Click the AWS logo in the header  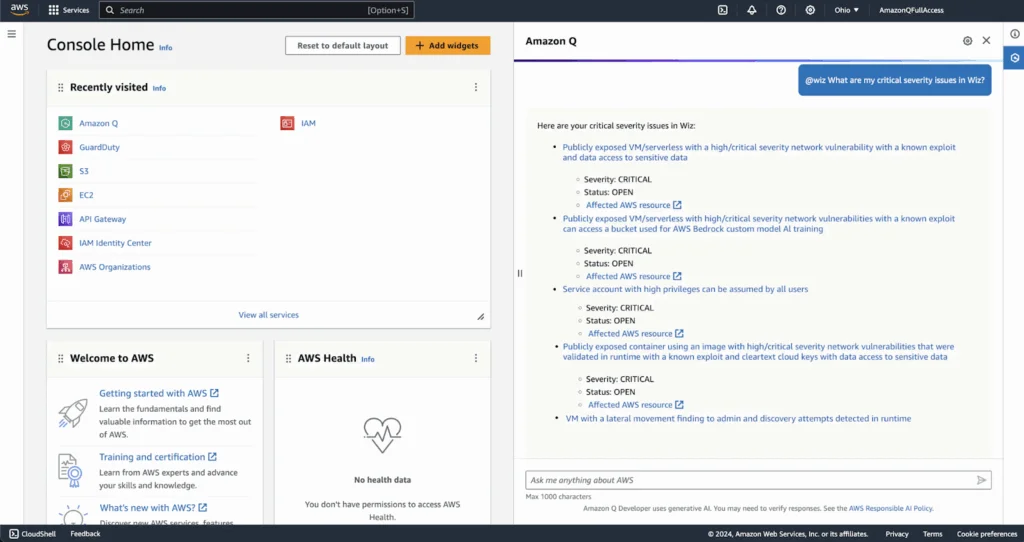tap(20, 10)
